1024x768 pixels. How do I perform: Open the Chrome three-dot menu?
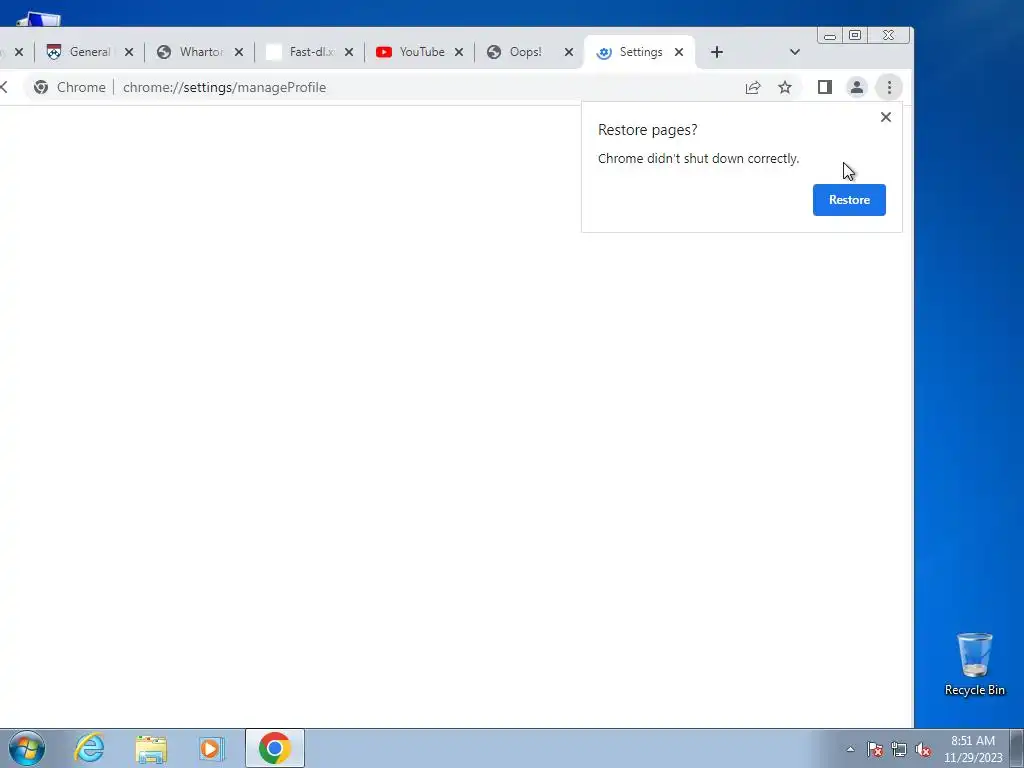[889, 87]
